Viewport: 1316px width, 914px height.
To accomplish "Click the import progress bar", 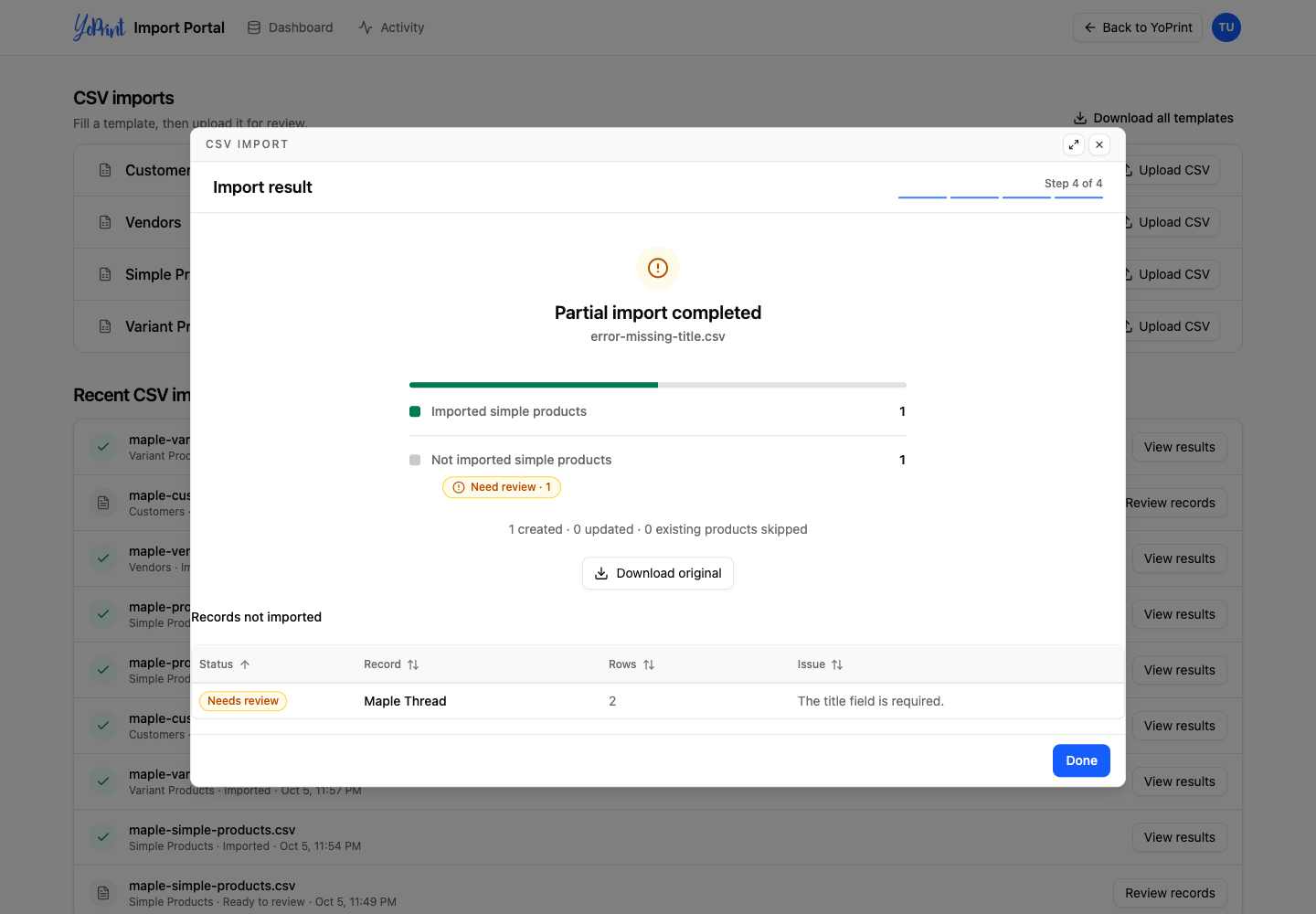I will 658,385.
